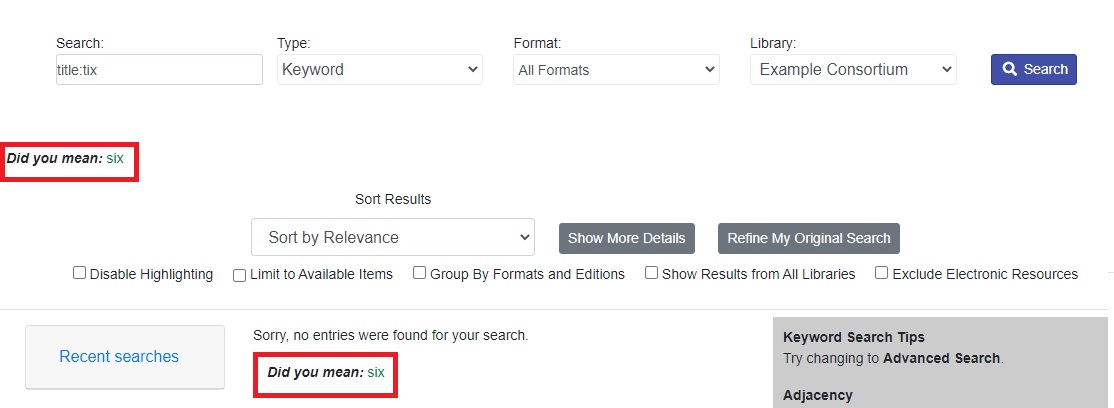Click 'six' suggestion below the no entries message

click(x=376, y=372)
